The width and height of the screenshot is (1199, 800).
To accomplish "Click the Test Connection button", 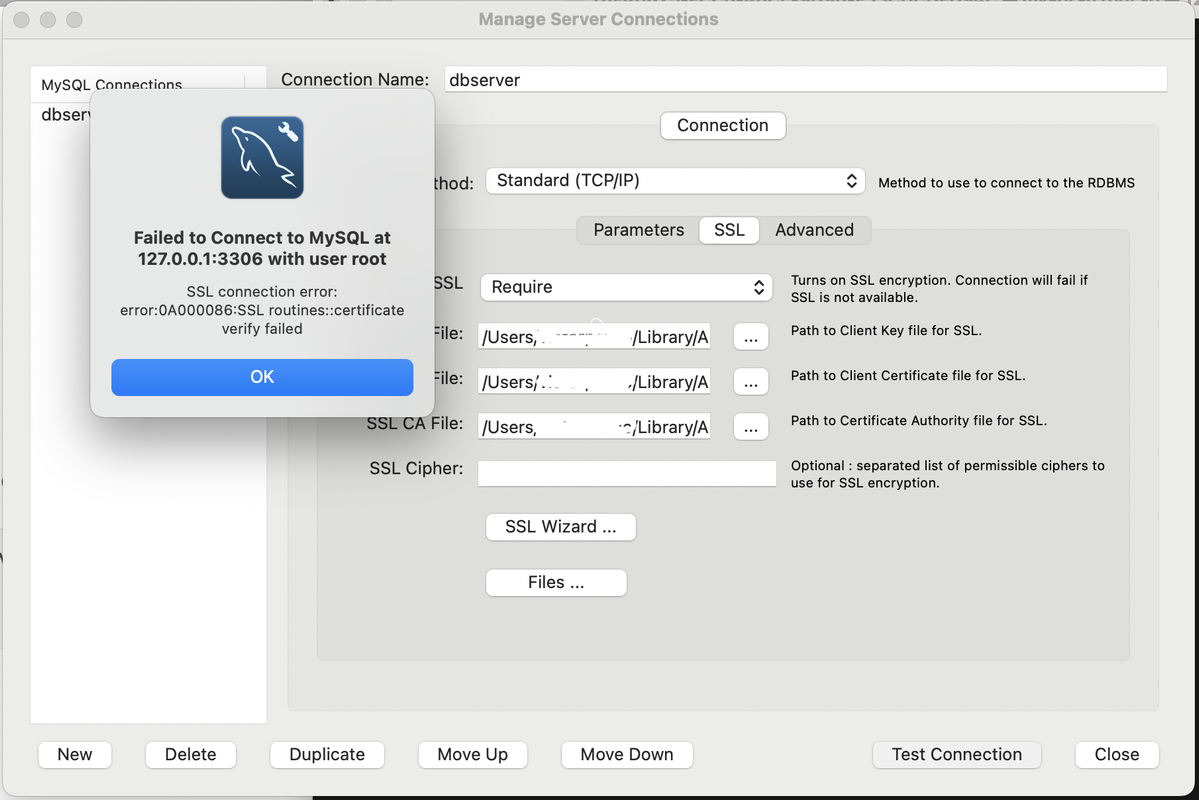I will point(957,755).
